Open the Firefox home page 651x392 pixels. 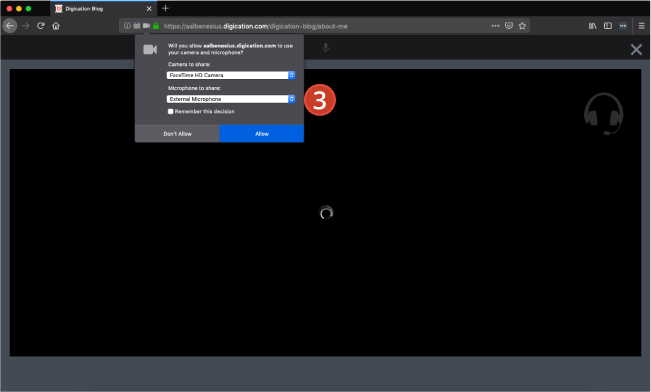[56, 26]
